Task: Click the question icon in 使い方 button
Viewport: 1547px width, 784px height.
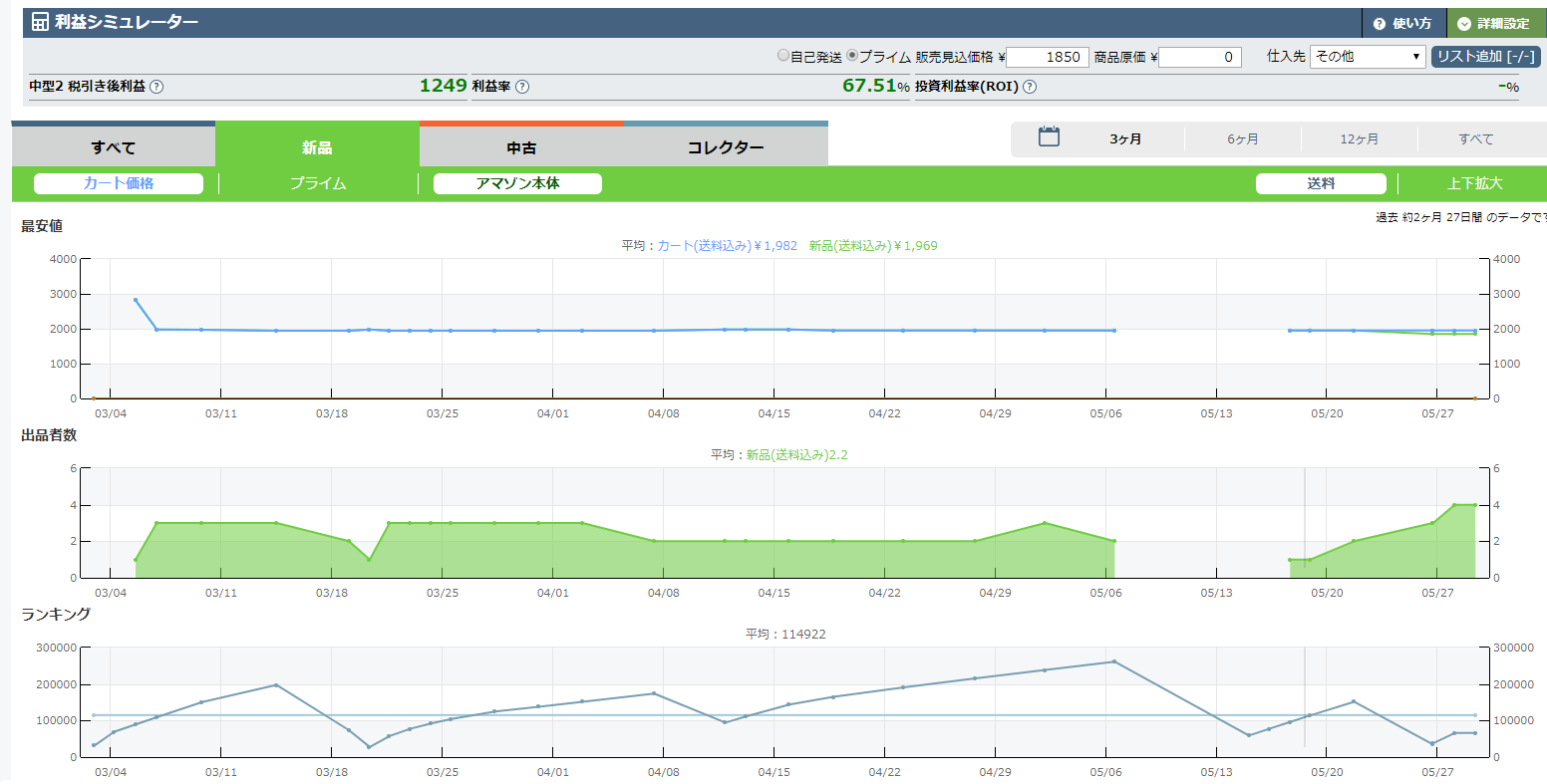Action: [x=1380, y=23]
